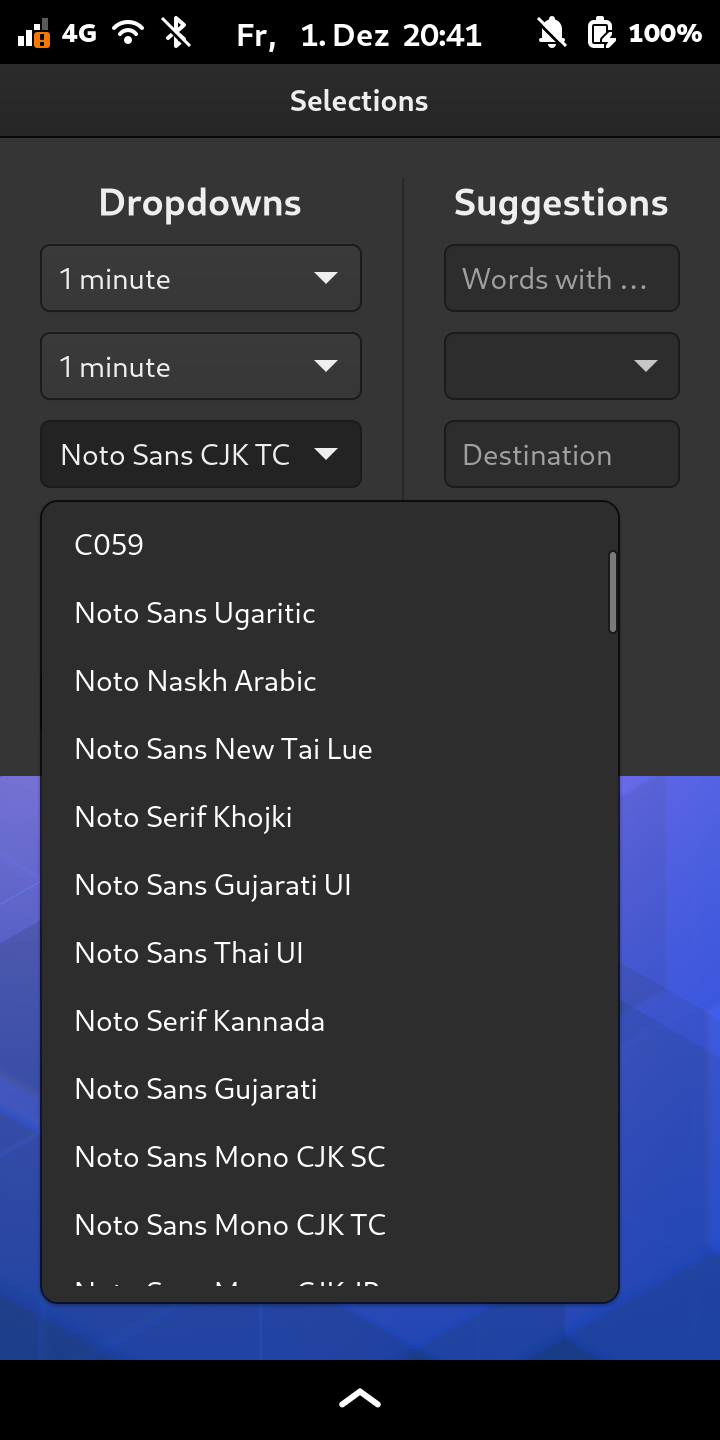This screenshot has width=720, height=1440.
Task: Tap the date and time in status bar
Action: tap(359, 35)
